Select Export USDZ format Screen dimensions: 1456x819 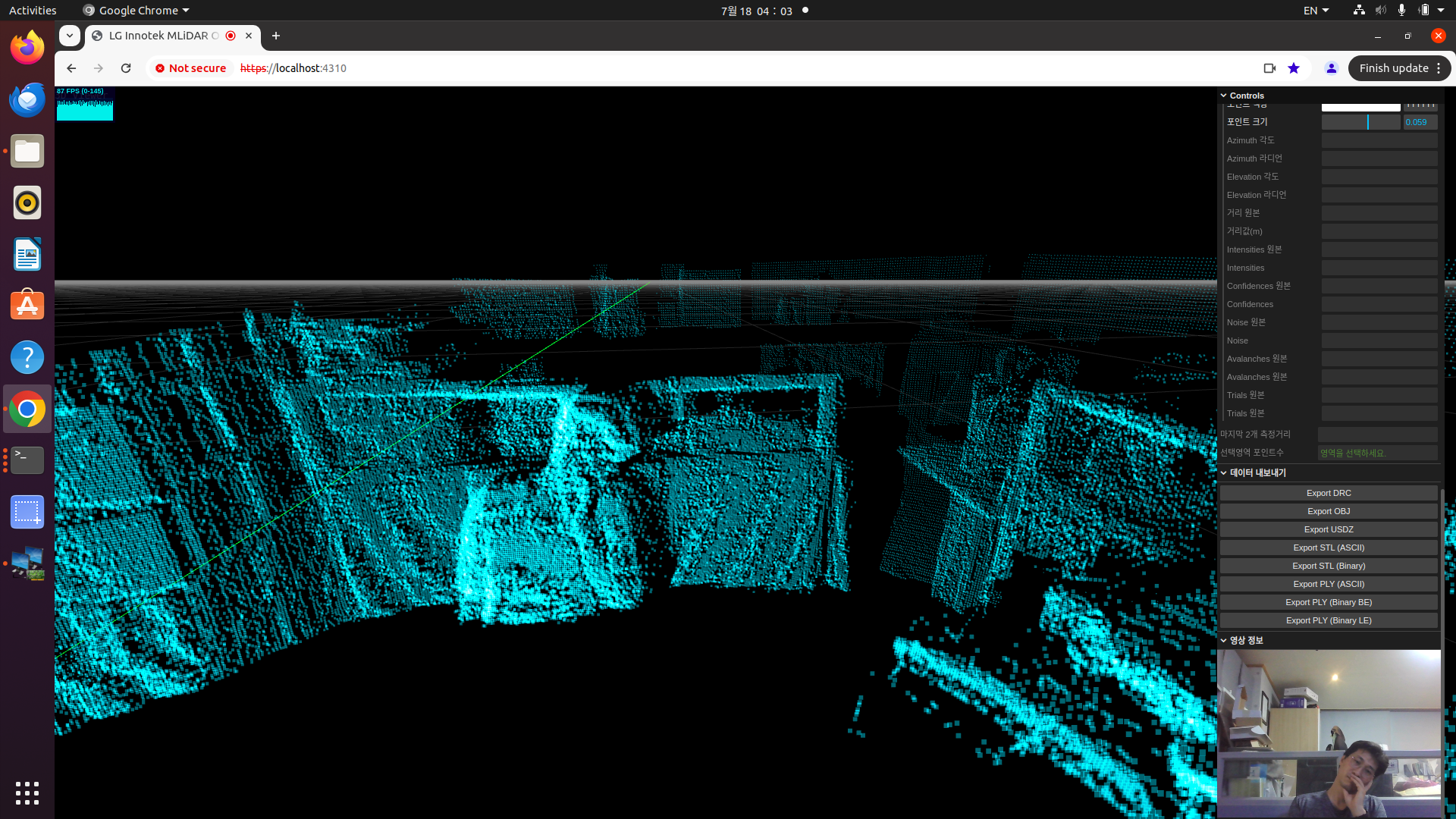coord(1328,529)
